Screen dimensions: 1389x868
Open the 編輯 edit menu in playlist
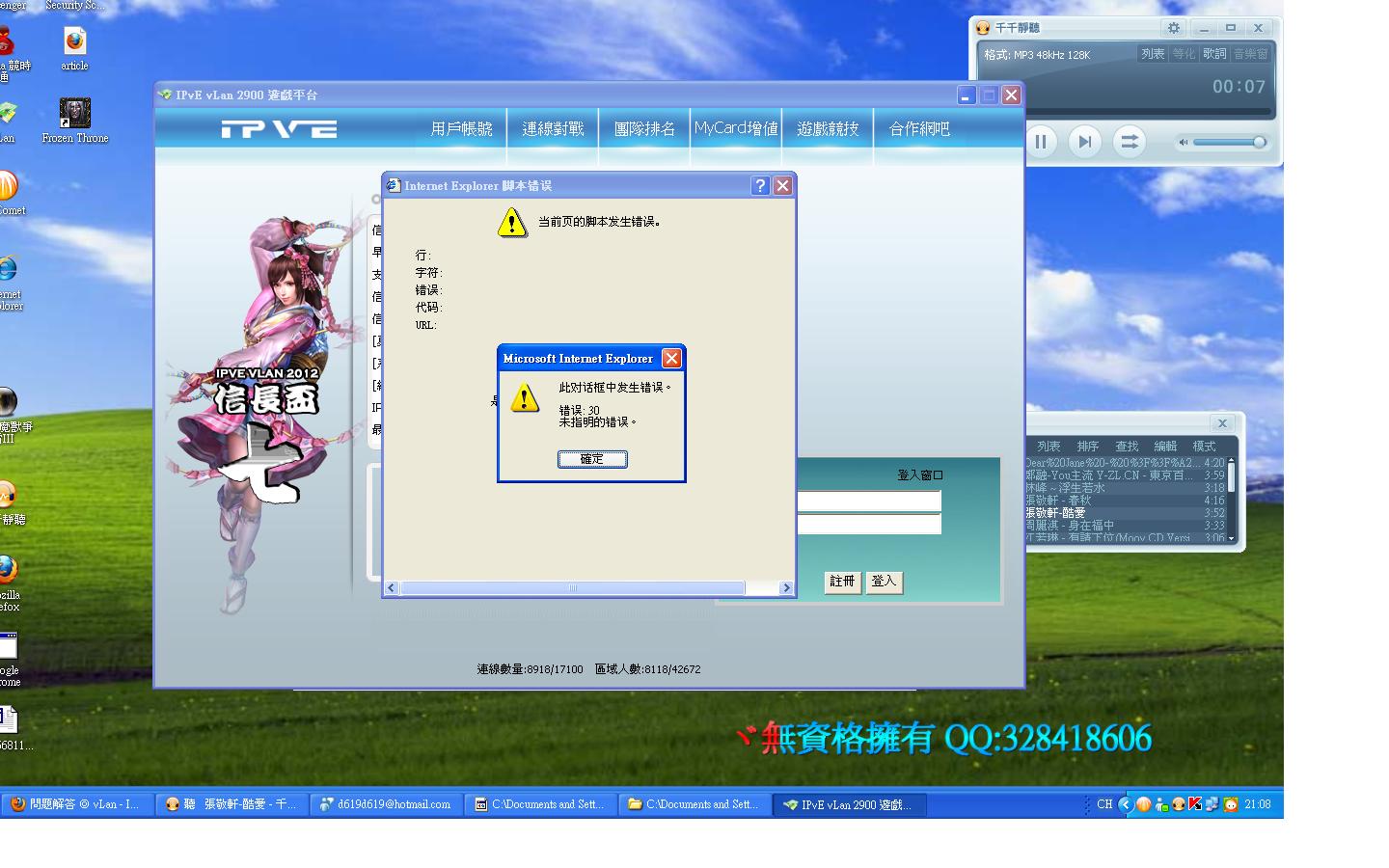click(1165, 447)
